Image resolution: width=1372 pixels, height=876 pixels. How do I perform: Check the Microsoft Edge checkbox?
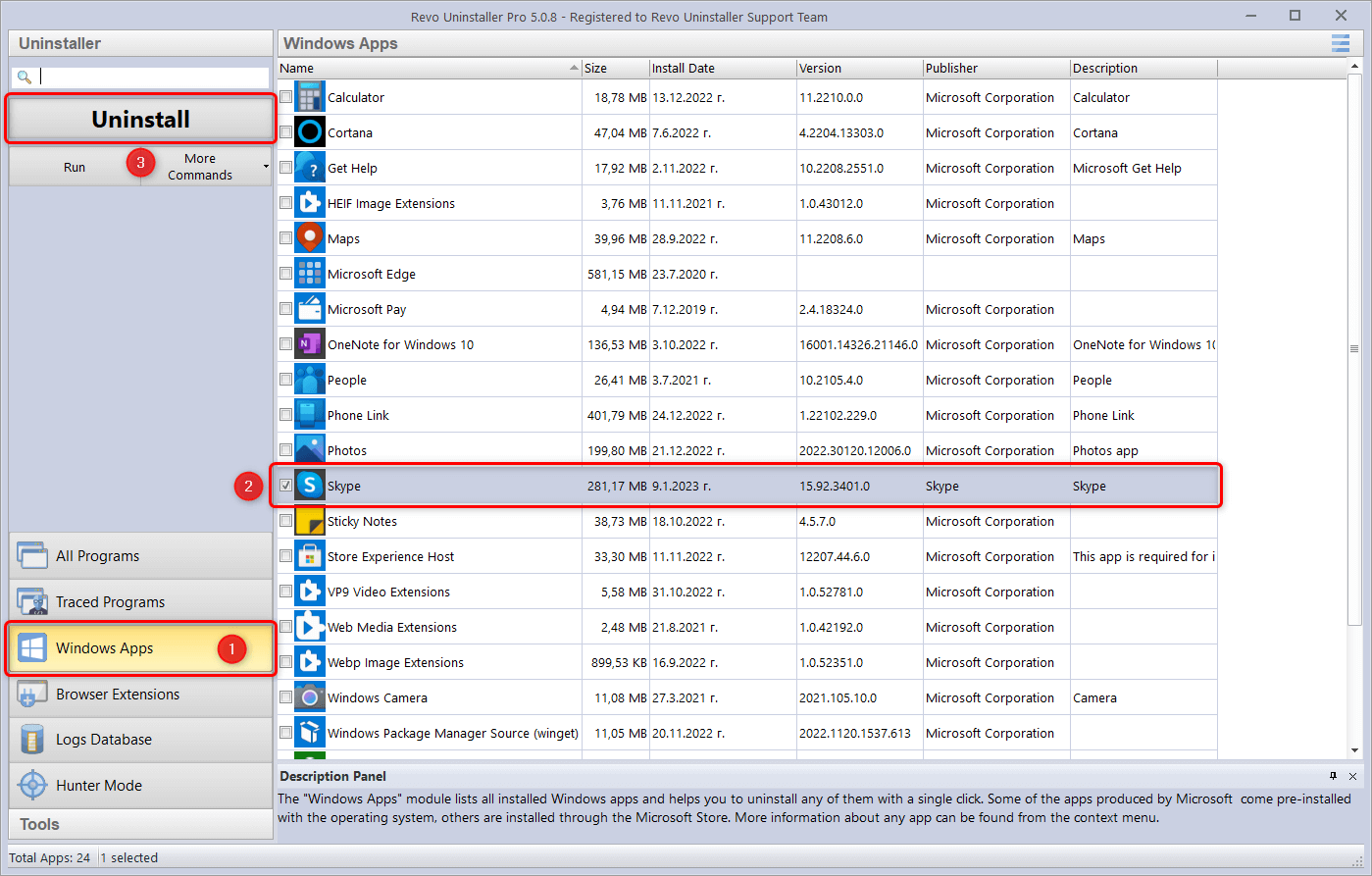coord(285,274)
